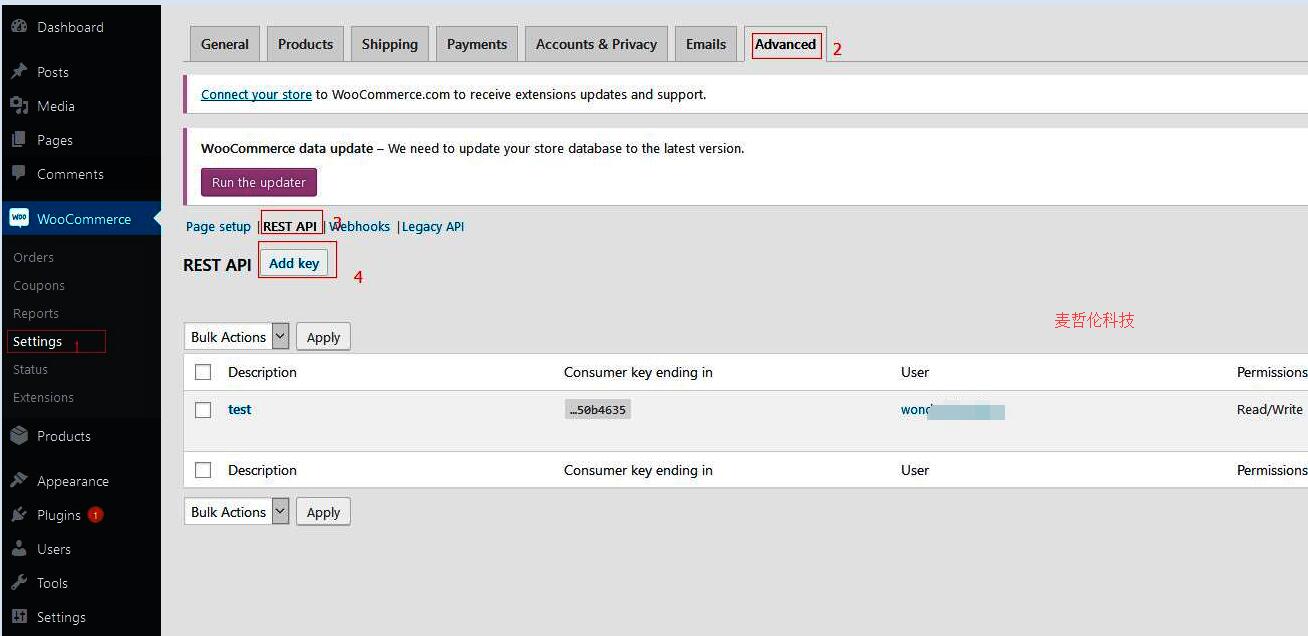
Task: Click Read/Write permissions cell
Action: pyautogui.click(x=1270, y=410)
